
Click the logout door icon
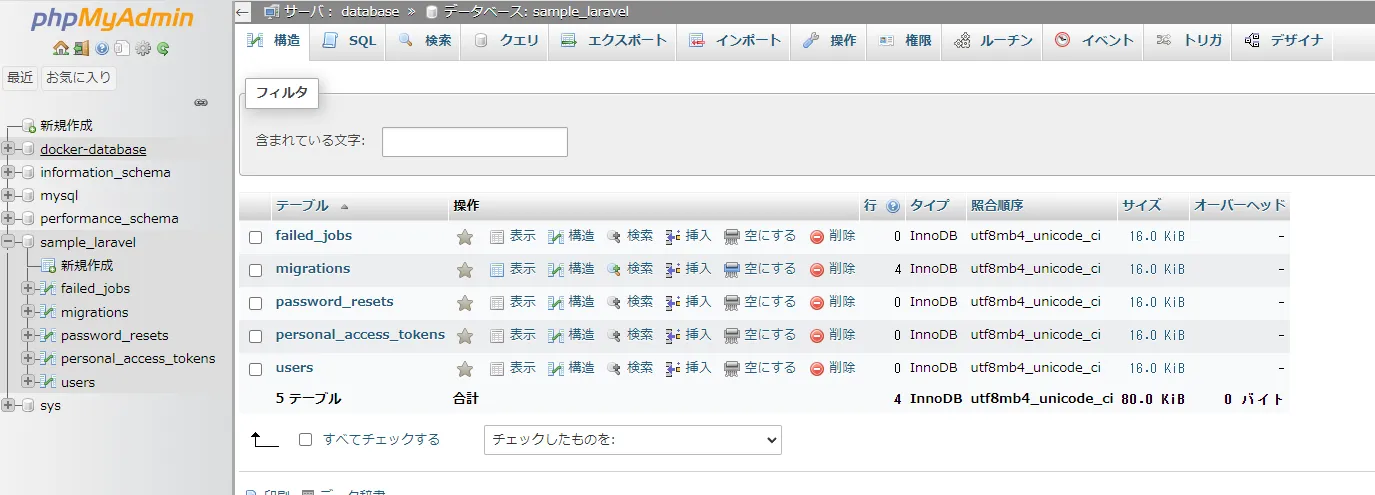coord(81,48)
